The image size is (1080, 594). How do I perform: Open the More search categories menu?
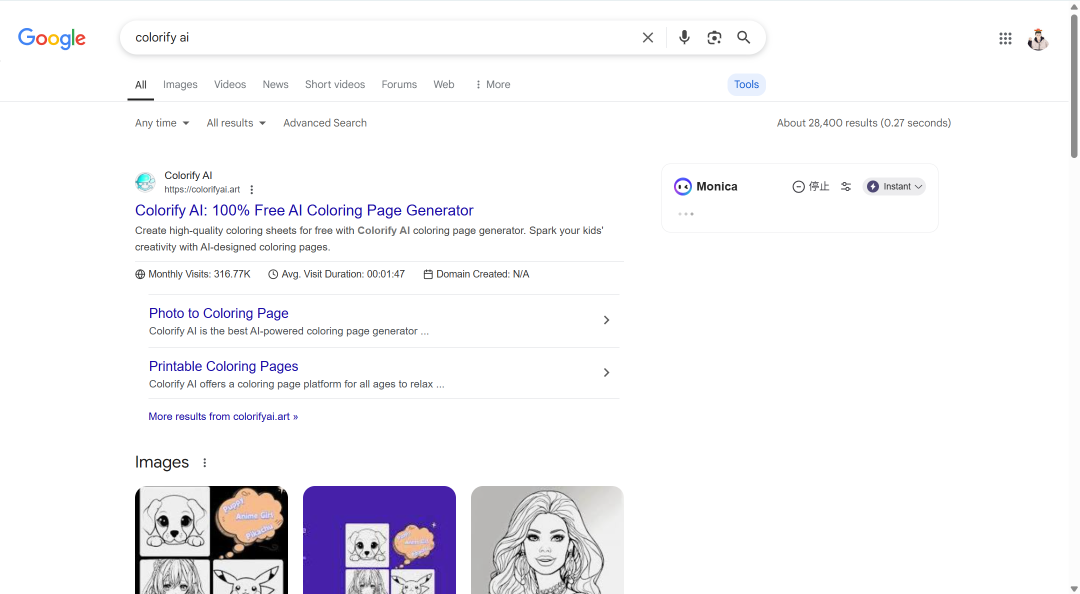point(492,84)
